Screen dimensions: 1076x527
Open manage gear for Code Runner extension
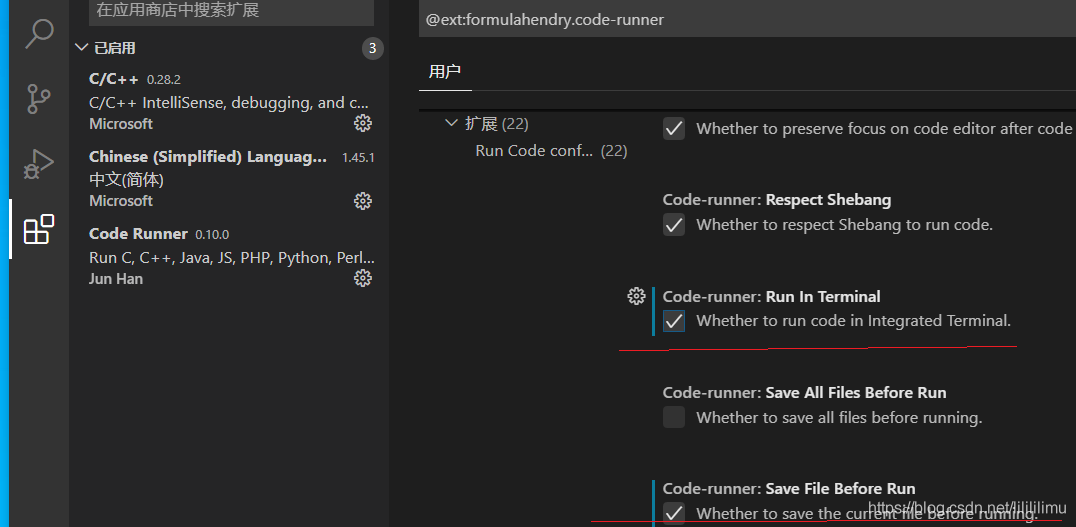pos(363,278)
